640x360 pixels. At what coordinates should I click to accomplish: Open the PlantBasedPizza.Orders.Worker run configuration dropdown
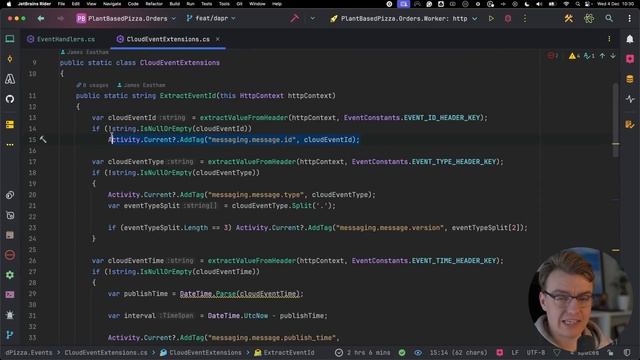pyautogui.click(x=404, y=18)
